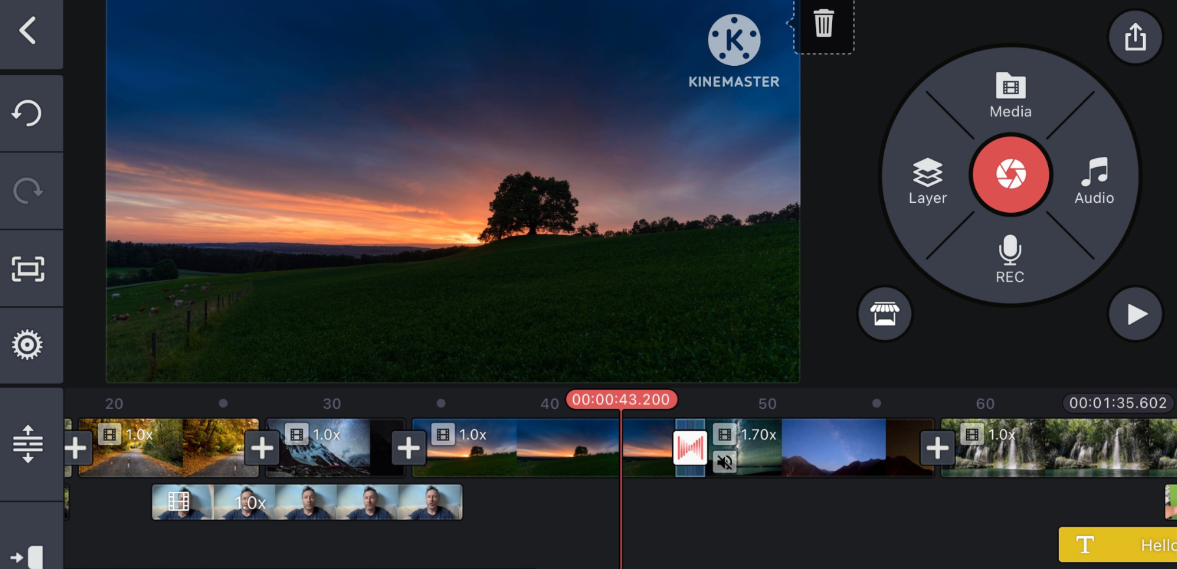Start voice recording with REC
This screenshot has width=1177, height=569.
[x=1010, y=260]
